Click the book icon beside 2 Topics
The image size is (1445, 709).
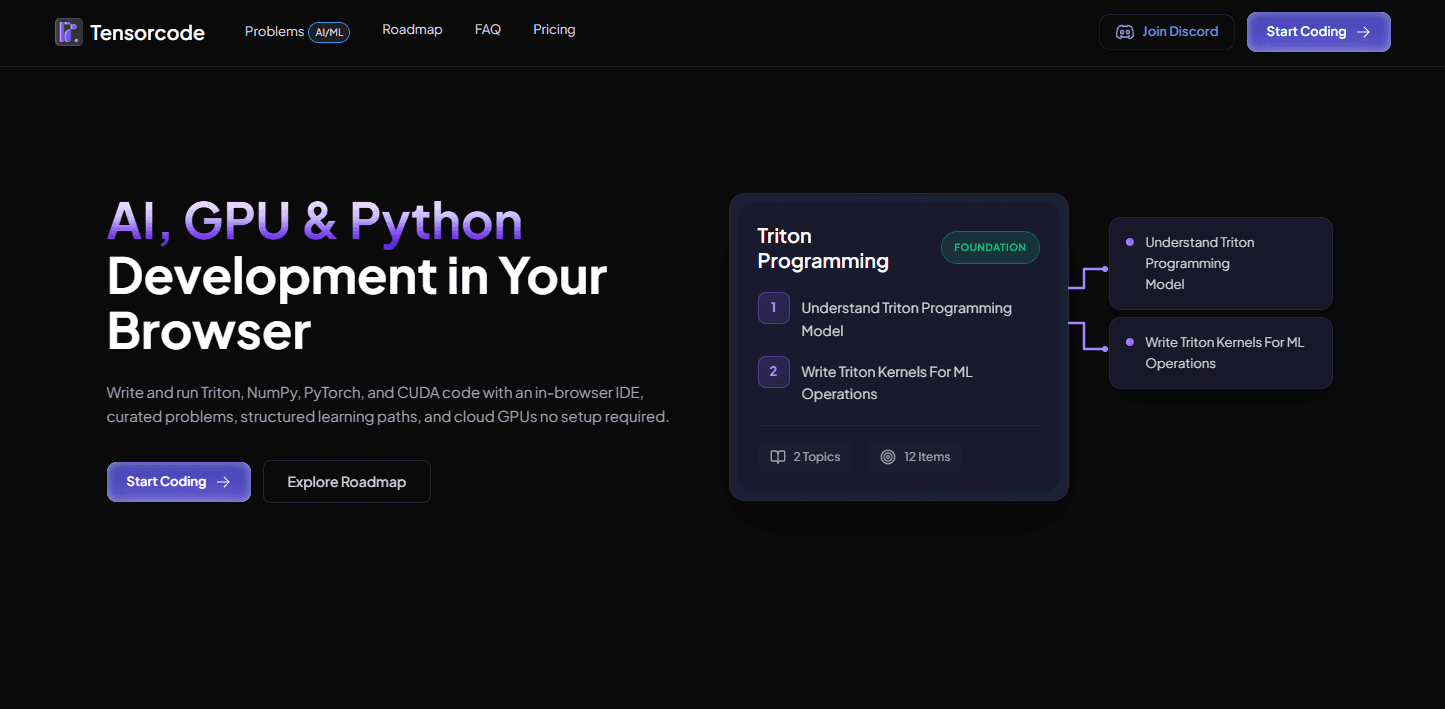point(778,457)
